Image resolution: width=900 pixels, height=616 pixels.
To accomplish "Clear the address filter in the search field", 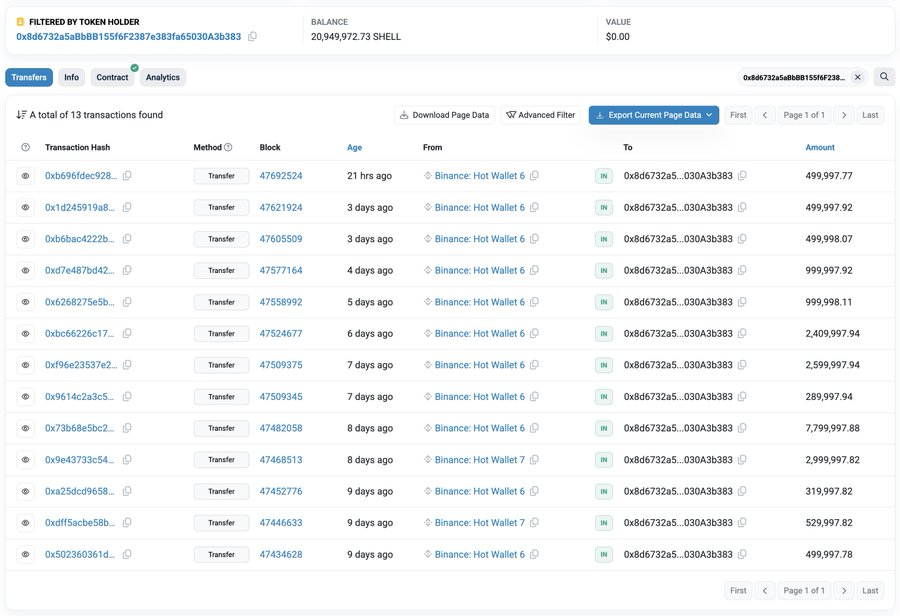I will (x=858, y=76).
